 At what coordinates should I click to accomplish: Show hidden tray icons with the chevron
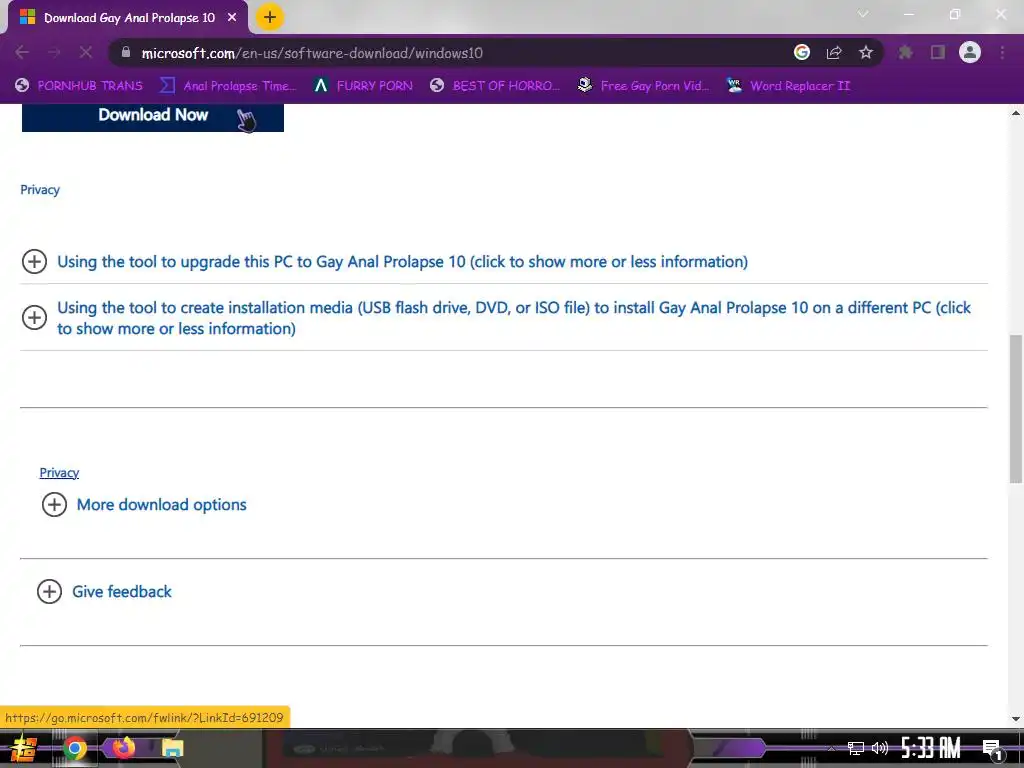pos(831,748)
